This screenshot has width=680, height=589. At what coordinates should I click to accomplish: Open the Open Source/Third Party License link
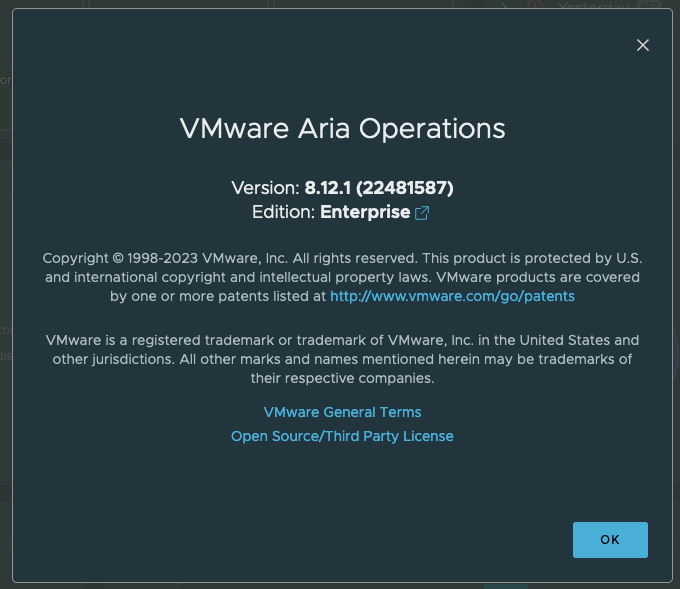click(x=342, y=436)
